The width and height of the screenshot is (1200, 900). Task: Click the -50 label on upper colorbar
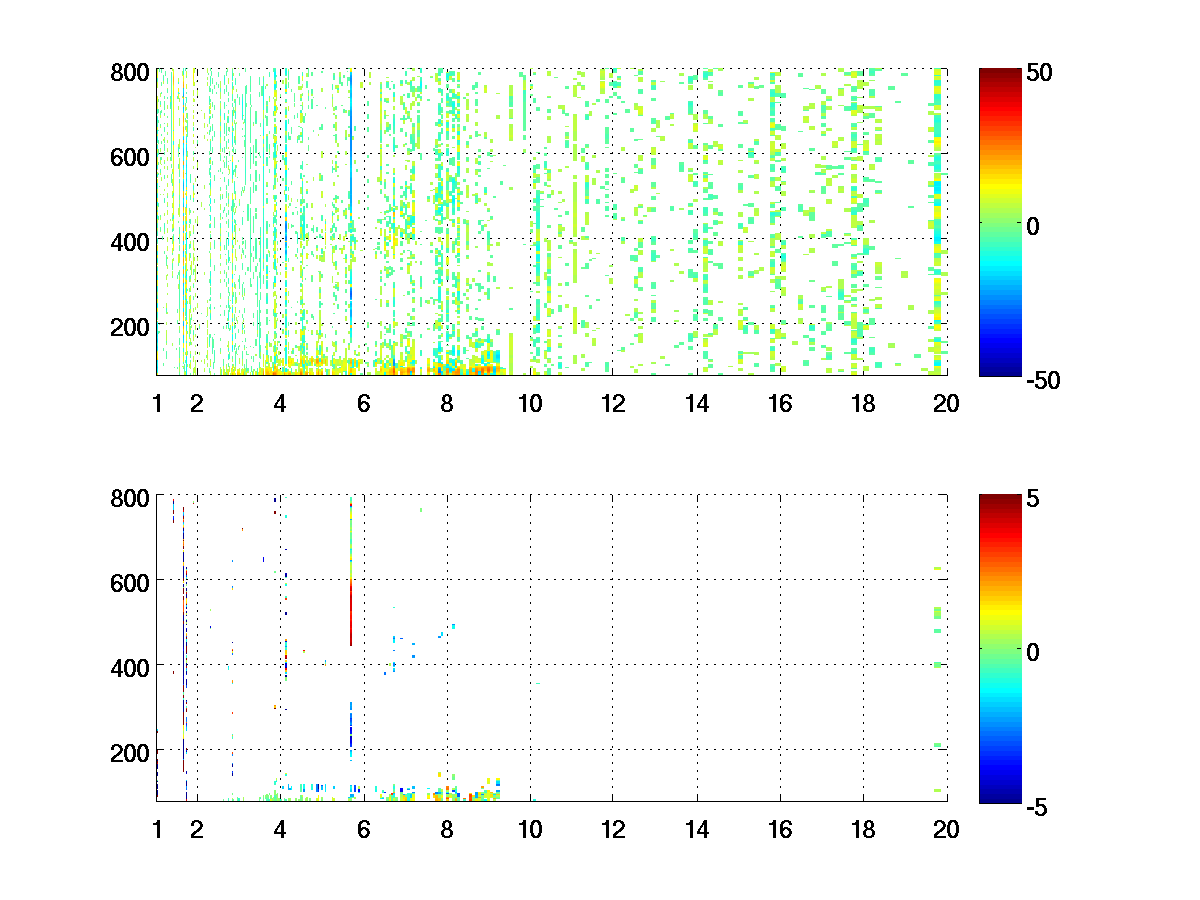[1044, 380]
